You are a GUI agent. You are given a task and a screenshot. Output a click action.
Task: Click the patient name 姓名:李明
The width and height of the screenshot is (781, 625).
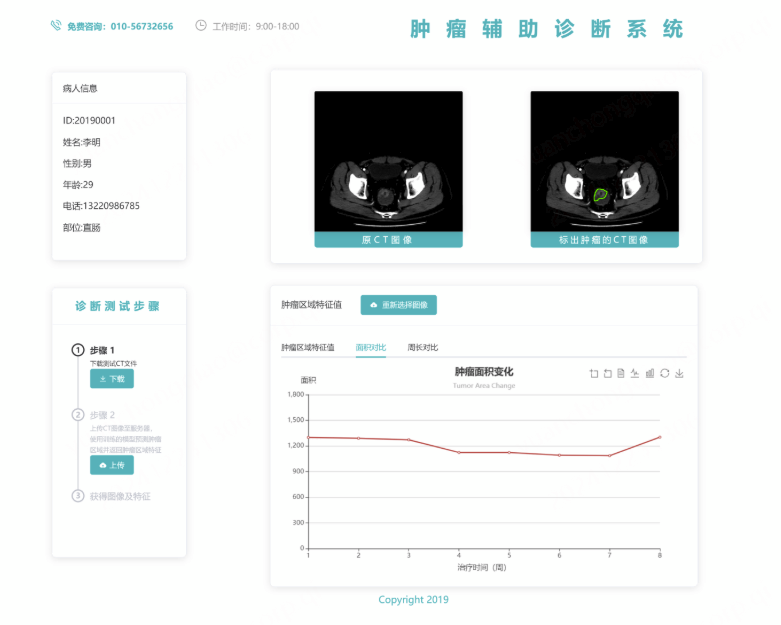tap(82, 142)
